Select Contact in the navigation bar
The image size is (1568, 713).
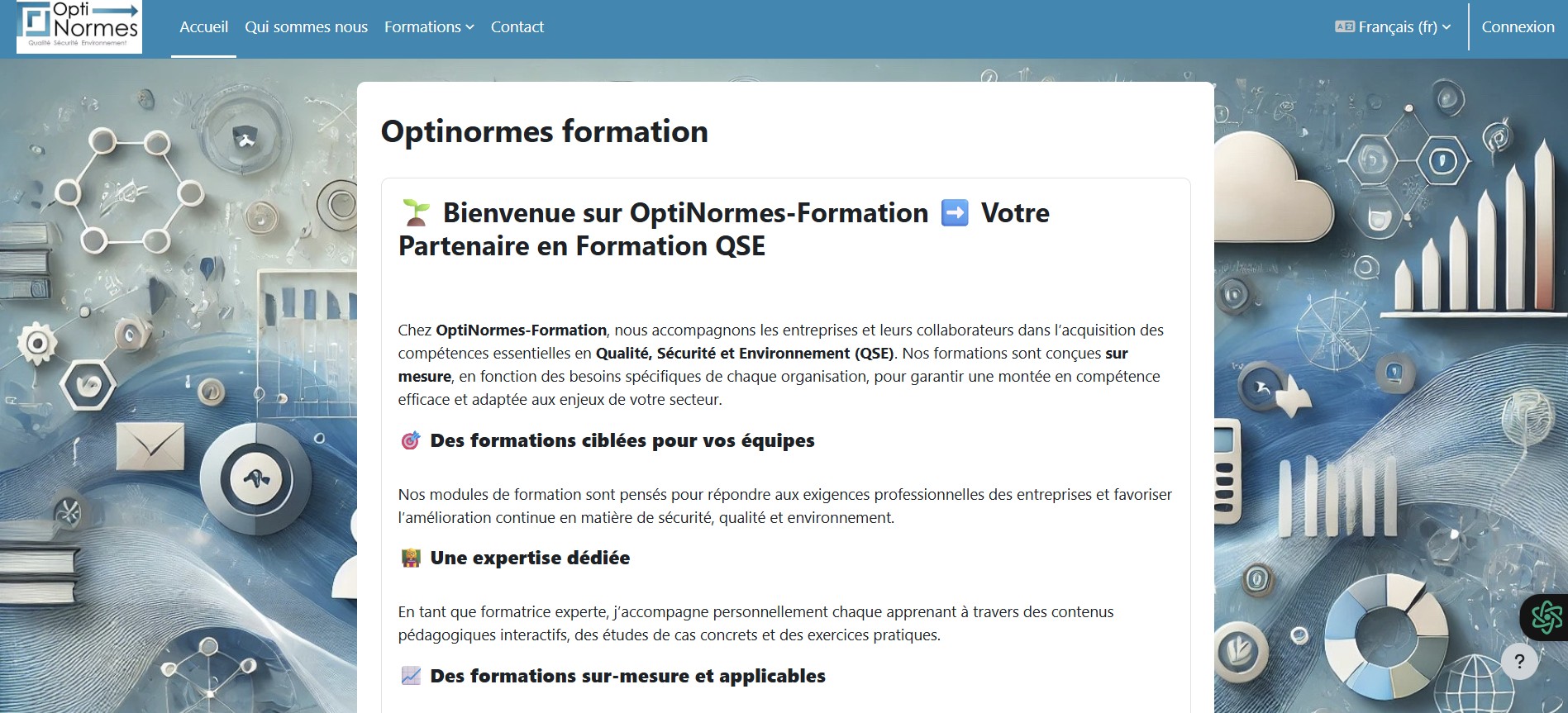point(517,27)
